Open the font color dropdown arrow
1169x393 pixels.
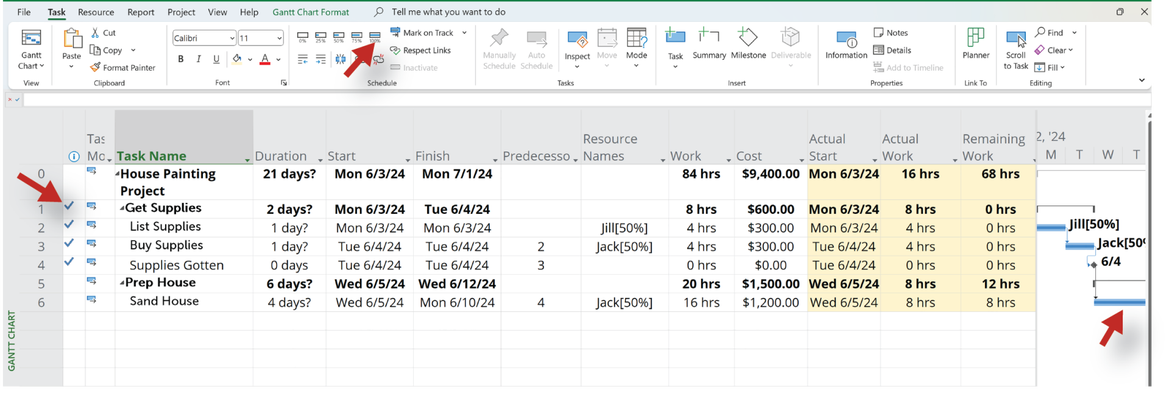coord(278,60)
